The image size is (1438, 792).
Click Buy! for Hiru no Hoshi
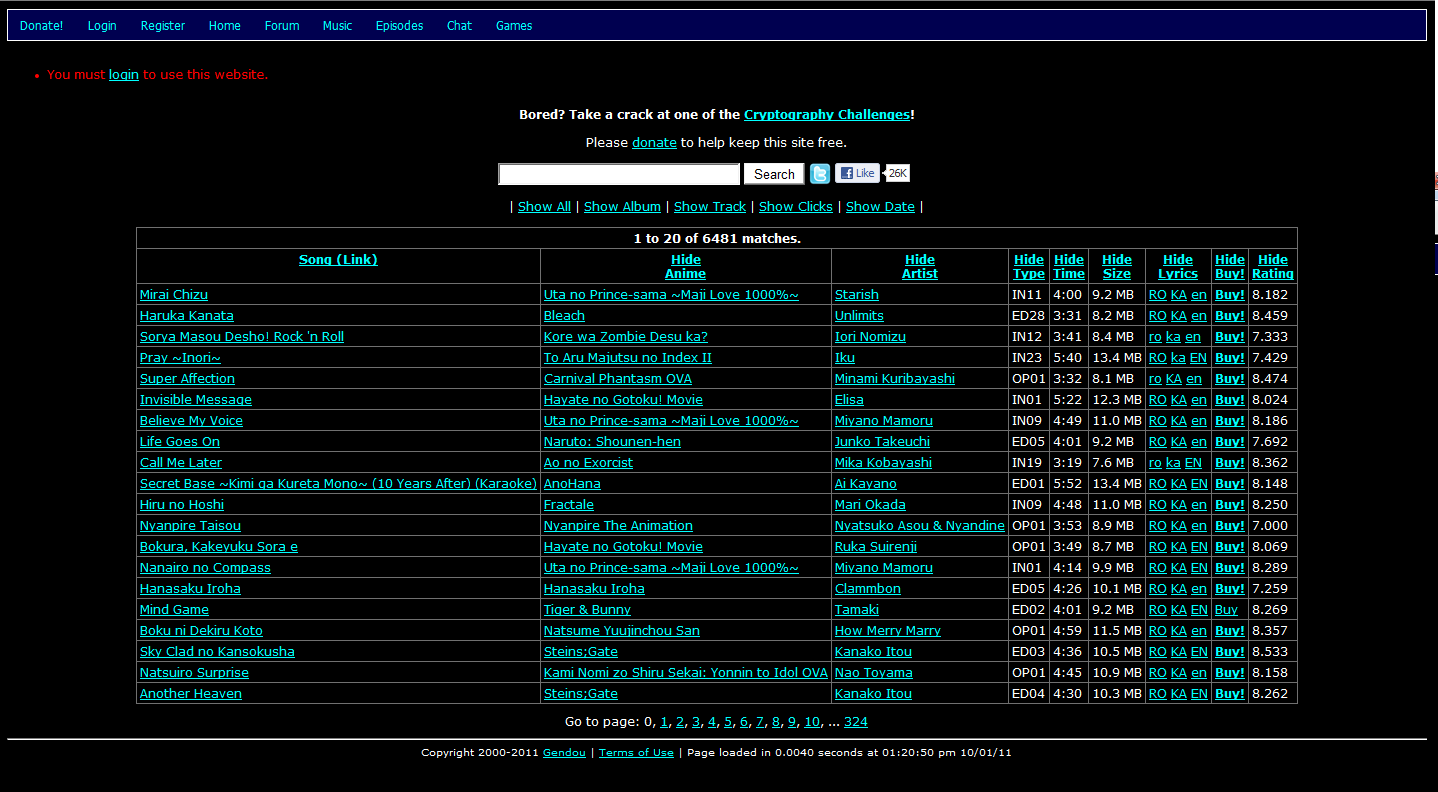[1230, 505]
